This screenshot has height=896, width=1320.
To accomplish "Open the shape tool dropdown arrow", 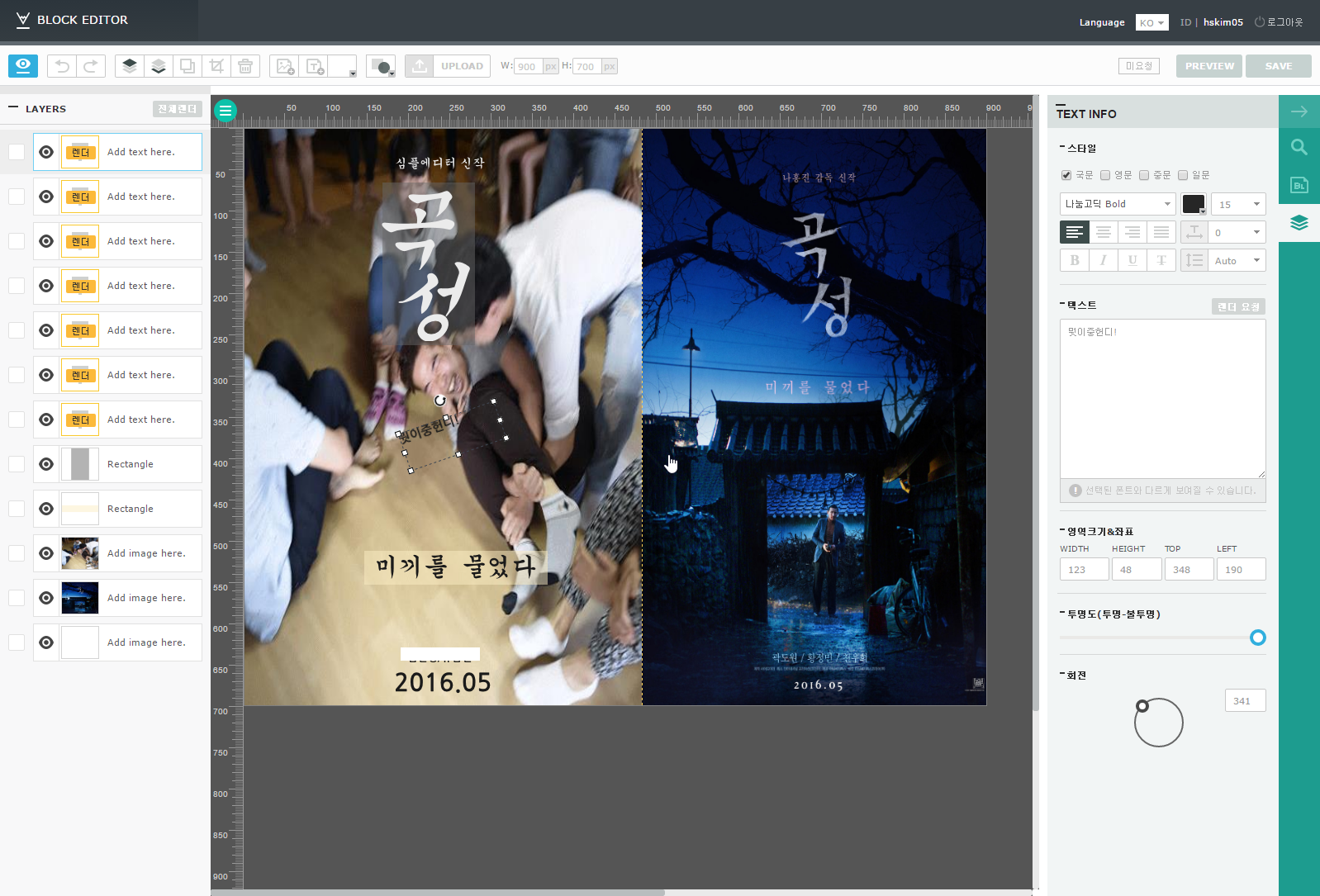I will 392,73.
